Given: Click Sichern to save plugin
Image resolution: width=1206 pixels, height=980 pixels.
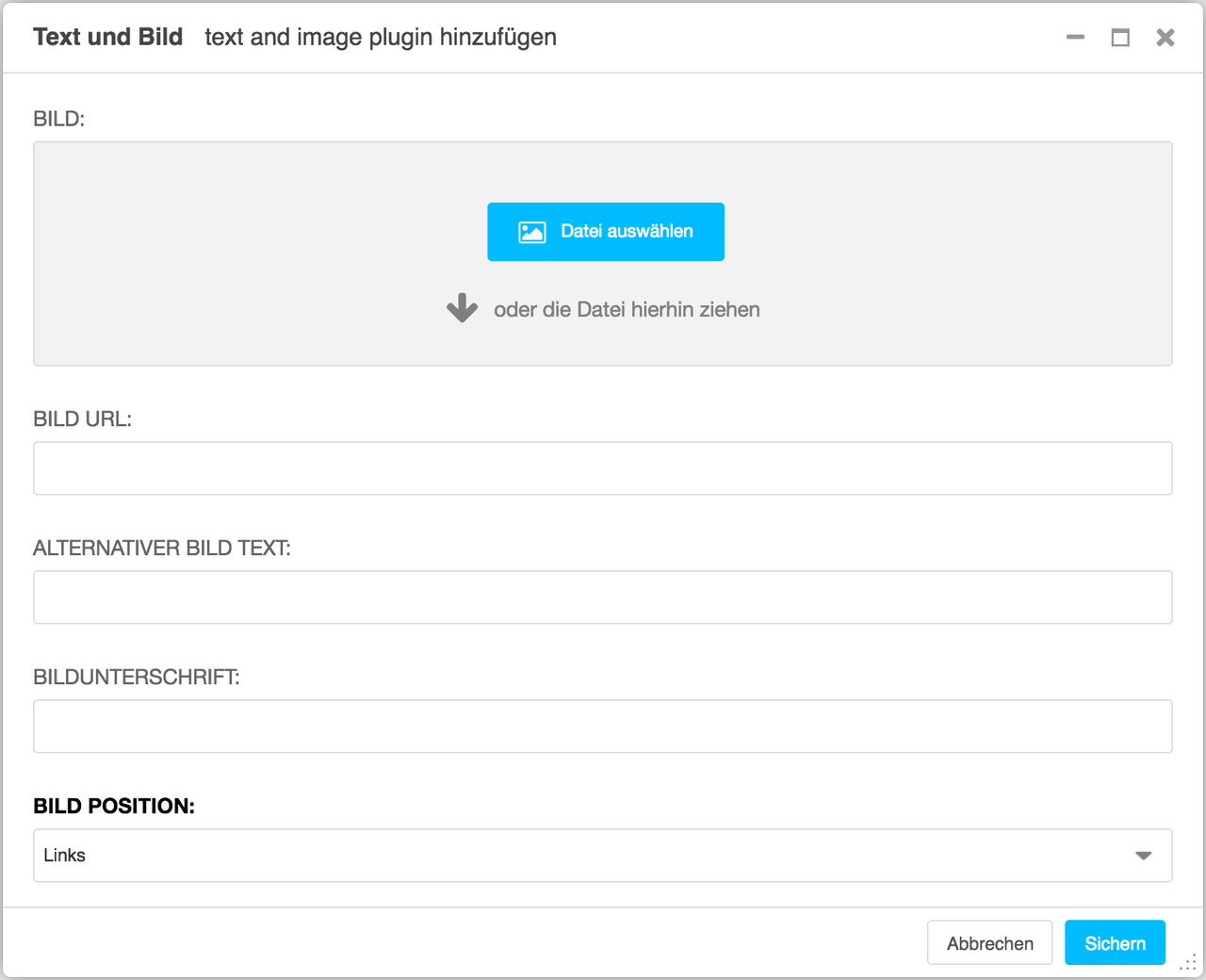Looking at the screenshot, I should pyautogui.click(x=1115, y=942).
